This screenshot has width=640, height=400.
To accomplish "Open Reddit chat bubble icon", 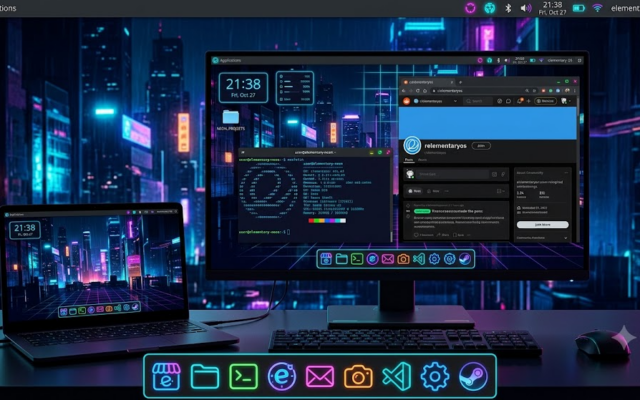I will pyautogui.click(x=508, y=101).
